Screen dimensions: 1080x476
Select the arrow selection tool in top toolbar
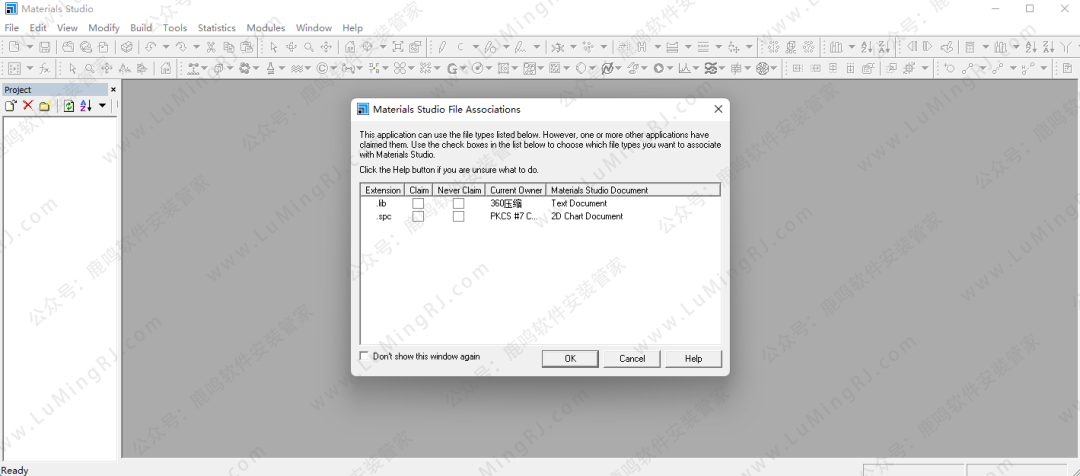point(273,47)
